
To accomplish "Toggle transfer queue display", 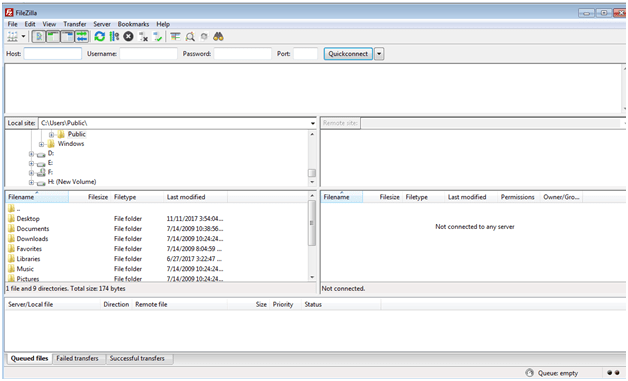I will click(x=82, y=37).
